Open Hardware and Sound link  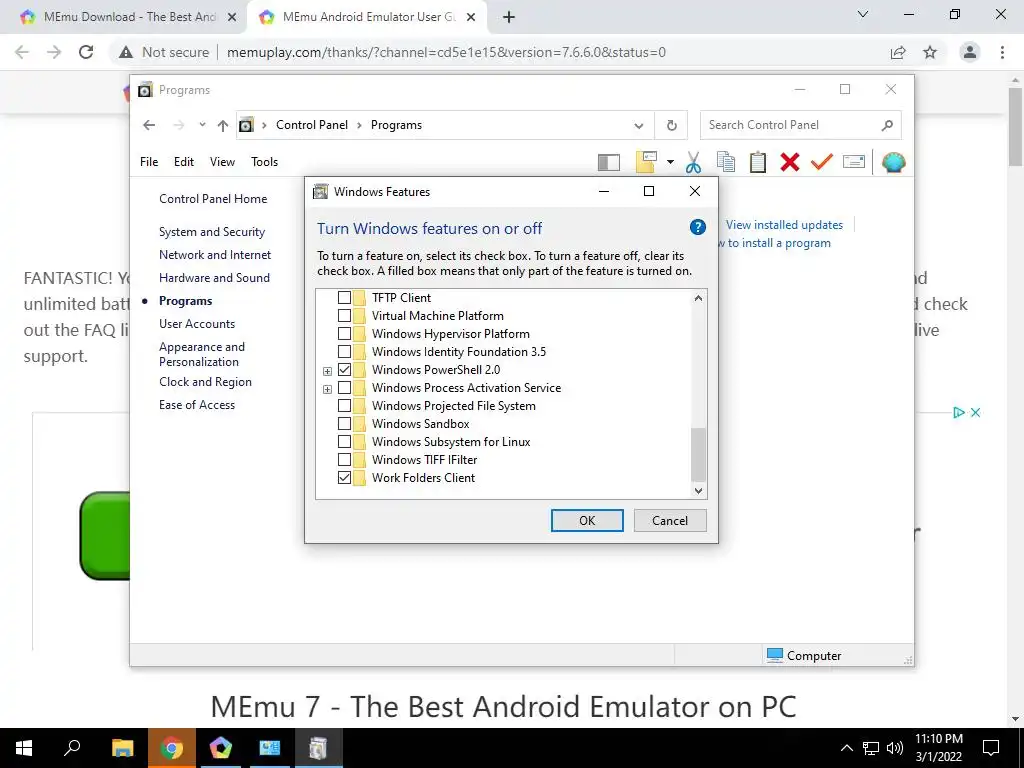point(214,278)
